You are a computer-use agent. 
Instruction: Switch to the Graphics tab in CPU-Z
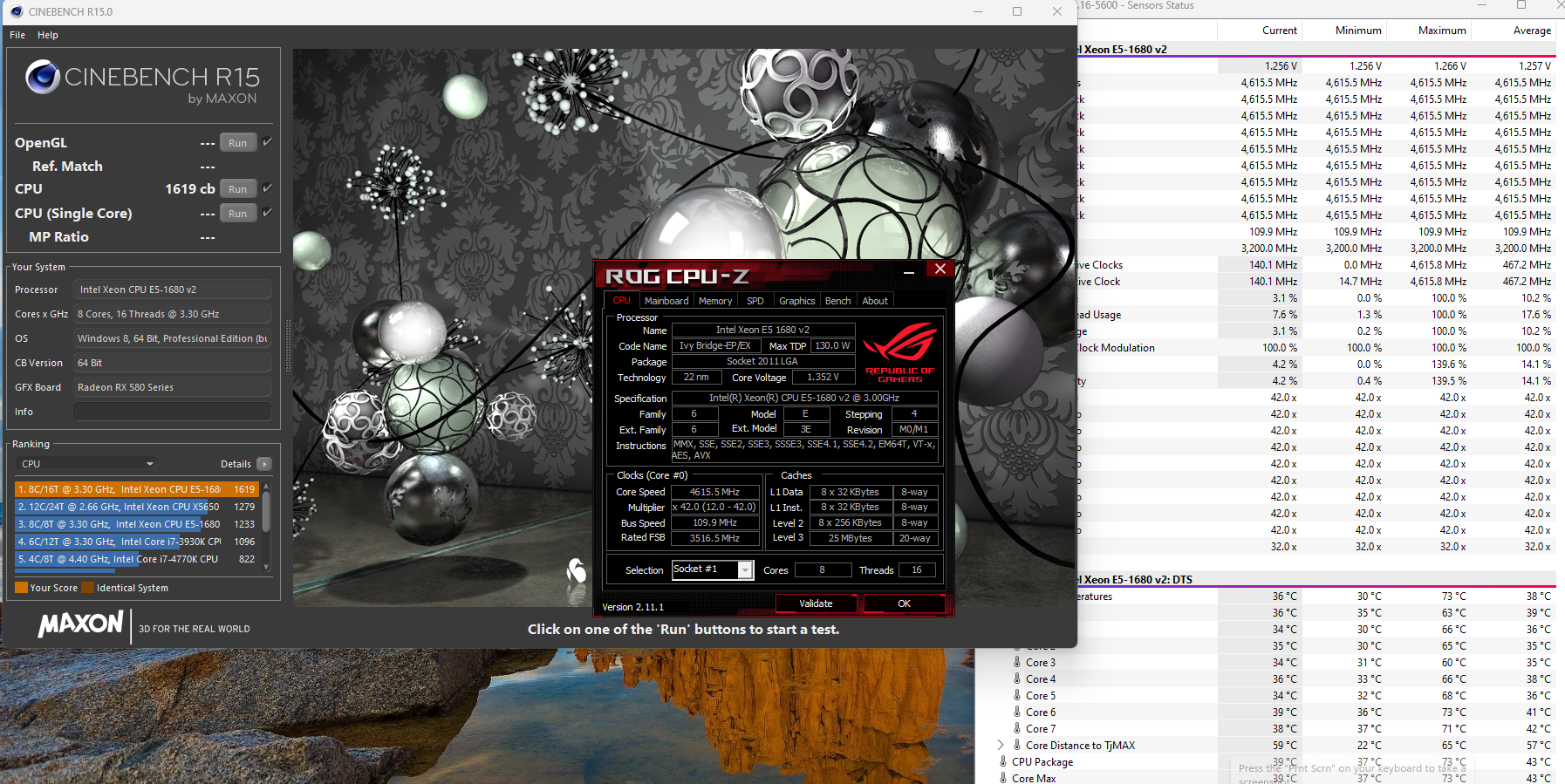pos(797,301)
